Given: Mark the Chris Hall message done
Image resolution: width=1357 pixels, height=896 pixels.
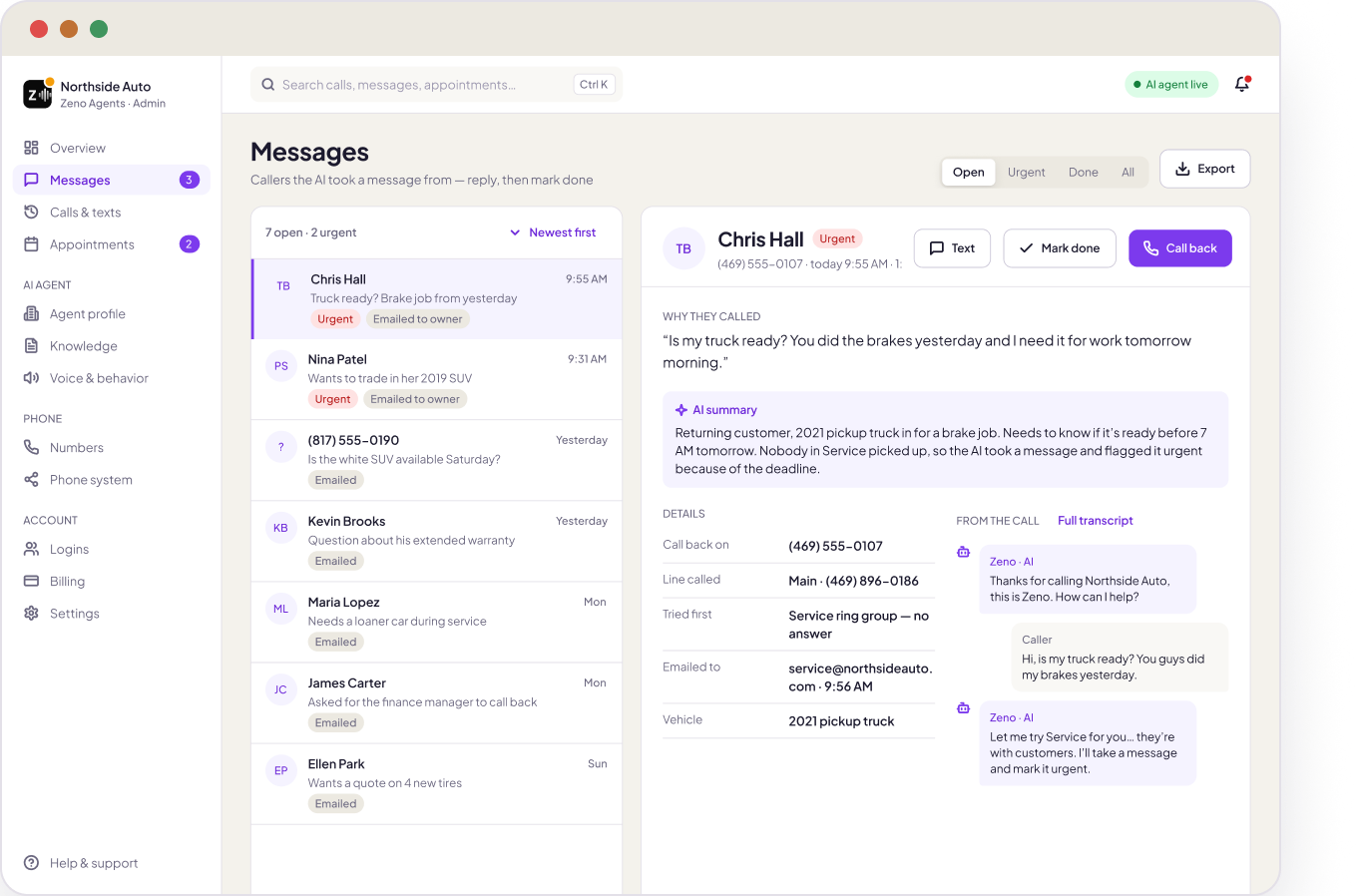Looking at the screenshot, I should coord(1060,248).
